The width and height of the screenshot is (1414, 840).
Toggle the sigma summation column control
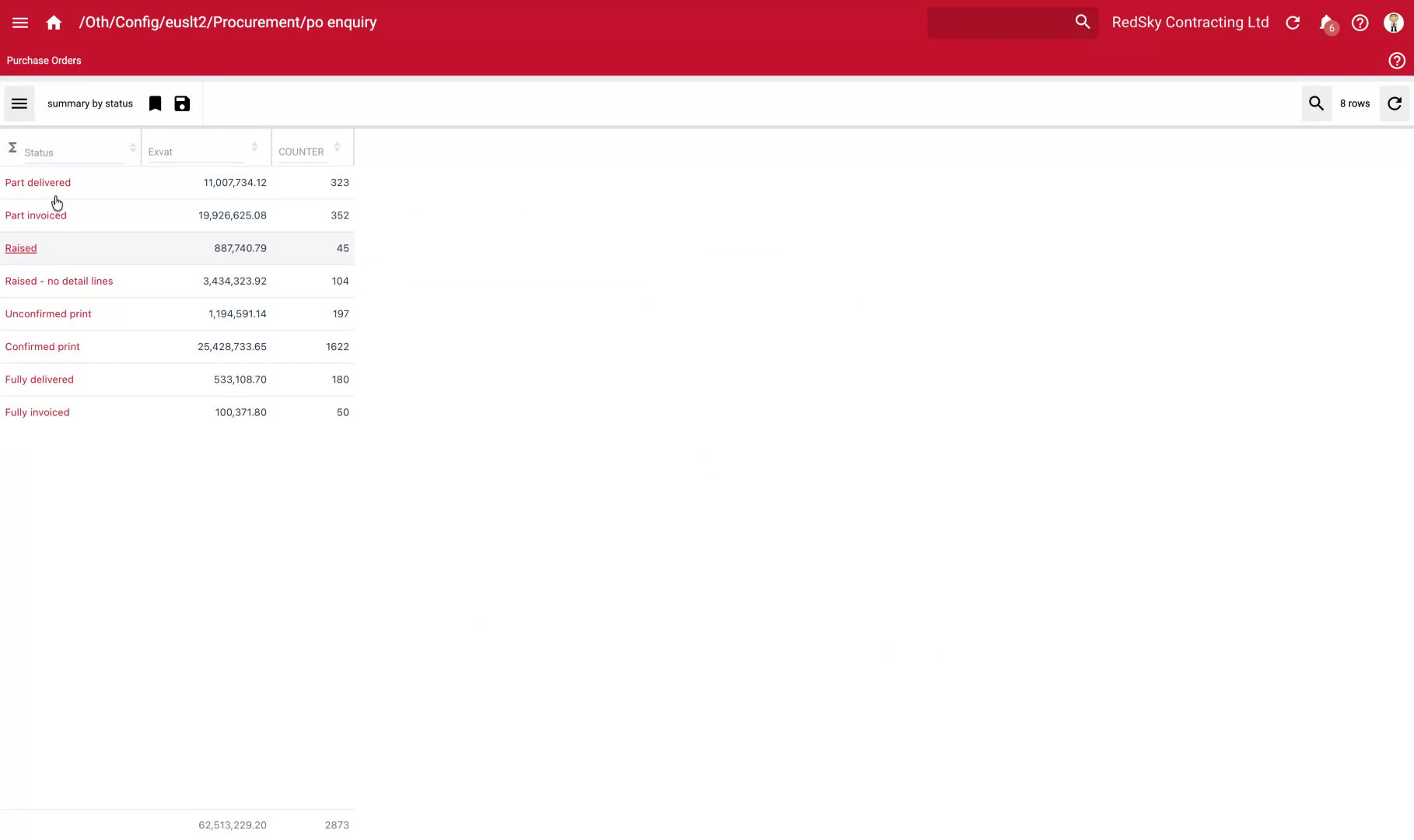coord(12,145)
